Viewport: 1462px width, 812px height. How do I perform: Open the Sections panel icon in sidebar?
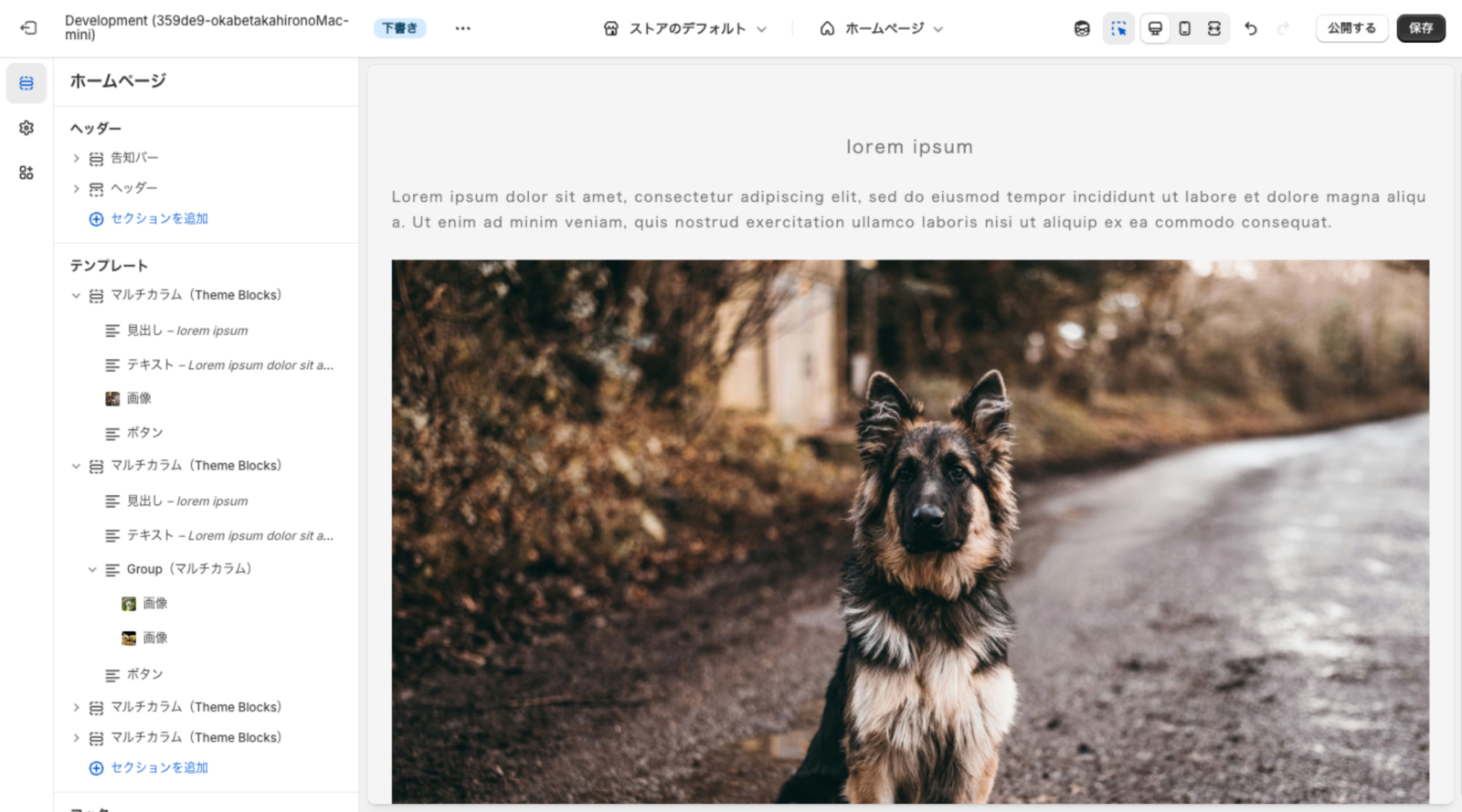26,83
